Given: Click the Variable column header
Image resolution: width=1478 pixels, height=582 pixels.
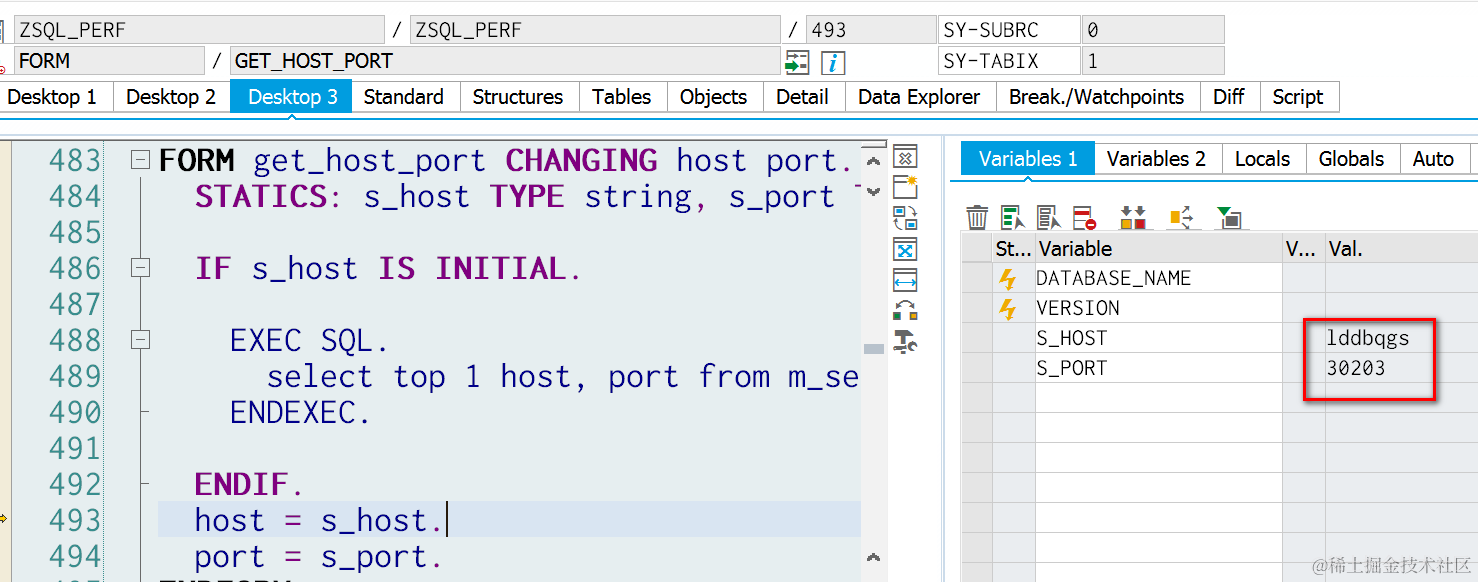Looking at the screenshot, I should tap(1158, 249).
